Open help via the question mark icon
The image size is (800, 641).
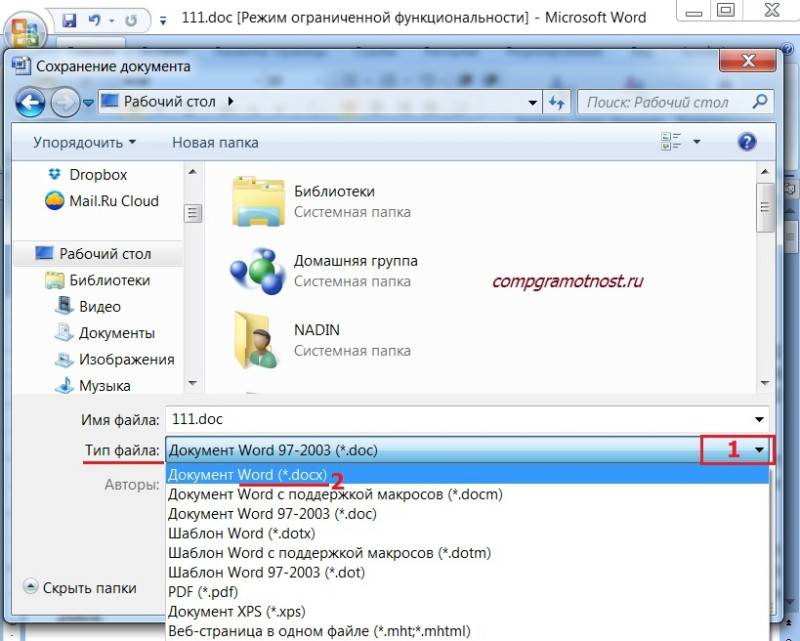pyautogui.click(x=746, y=142)
